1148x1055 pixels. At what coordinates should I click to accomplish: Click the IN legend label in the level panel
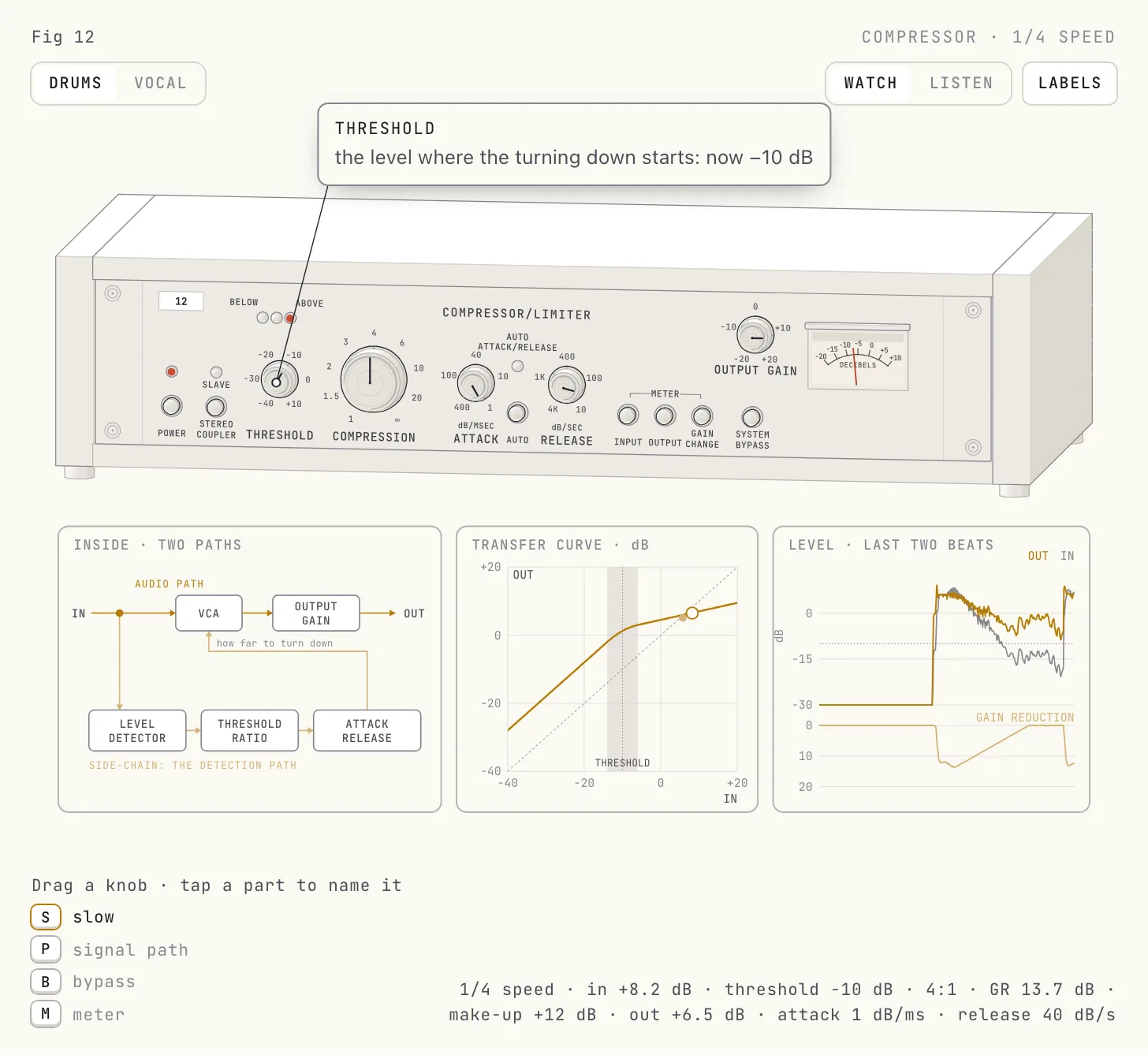pyautogui.click(x=1068, y=556)
